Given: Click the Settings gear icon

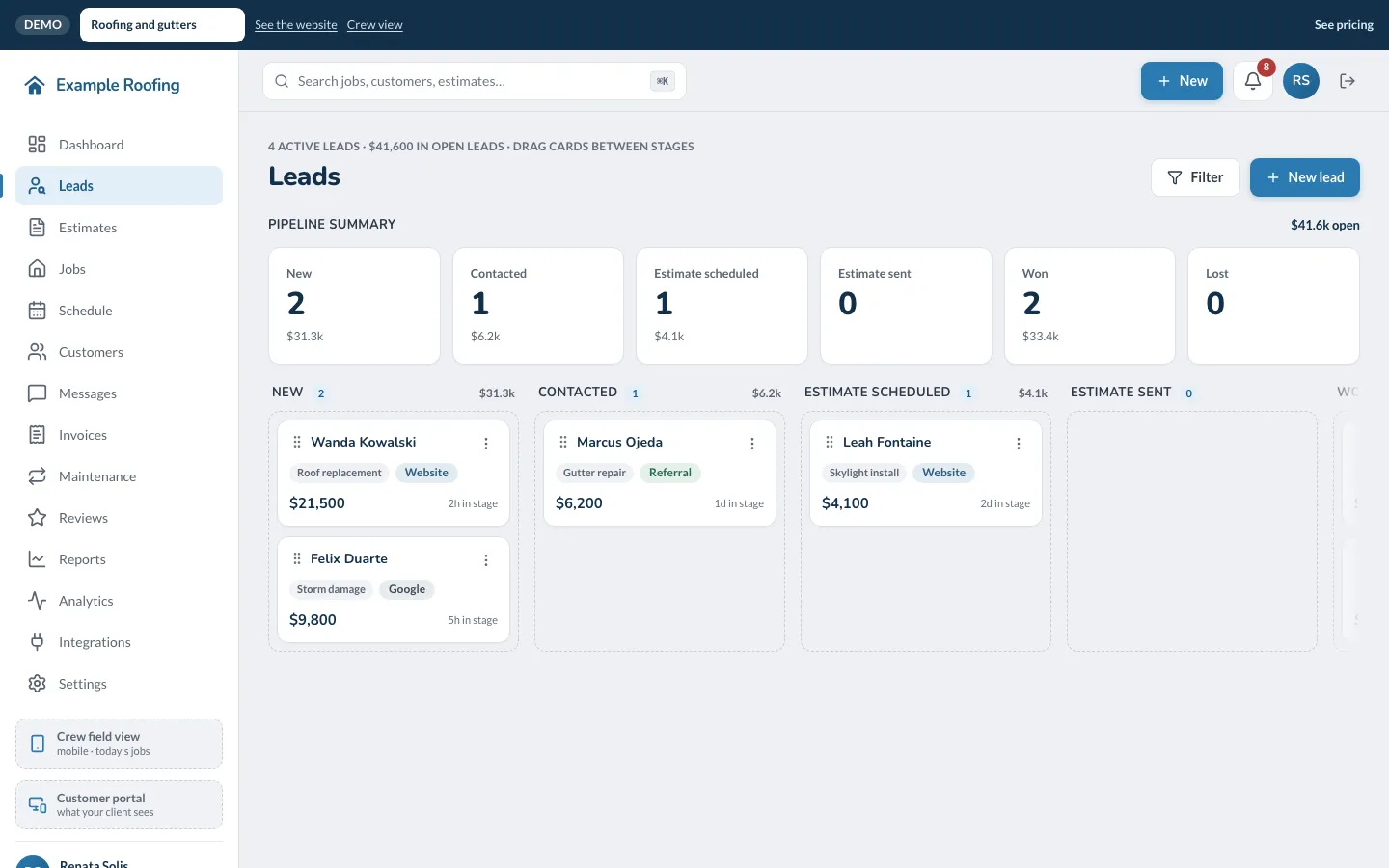Looking at the screenshot, I should 37,684.
